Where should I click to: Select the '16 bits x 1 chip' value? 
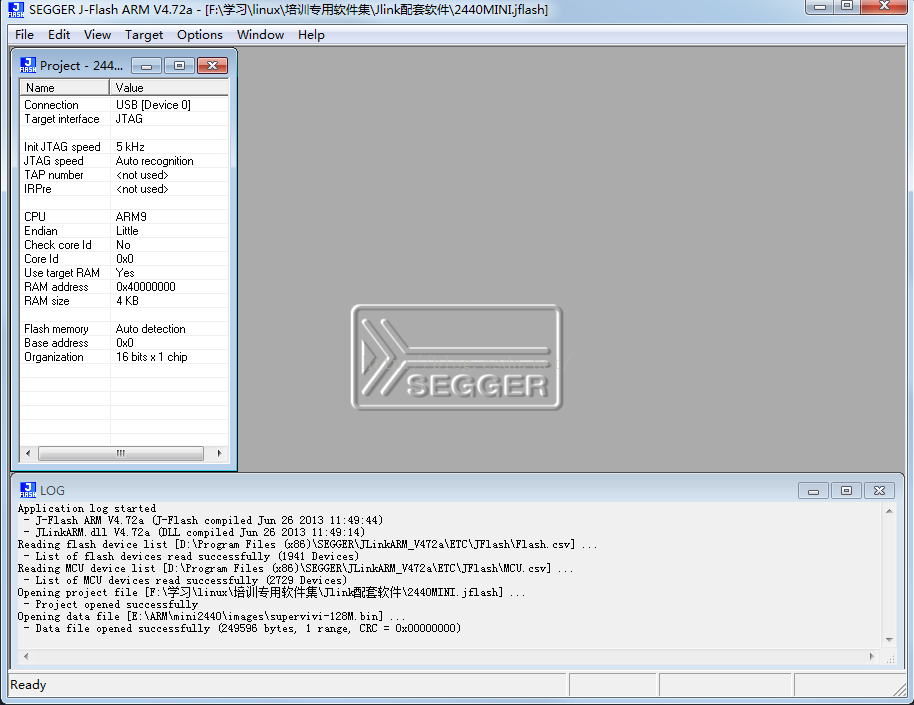152,357
